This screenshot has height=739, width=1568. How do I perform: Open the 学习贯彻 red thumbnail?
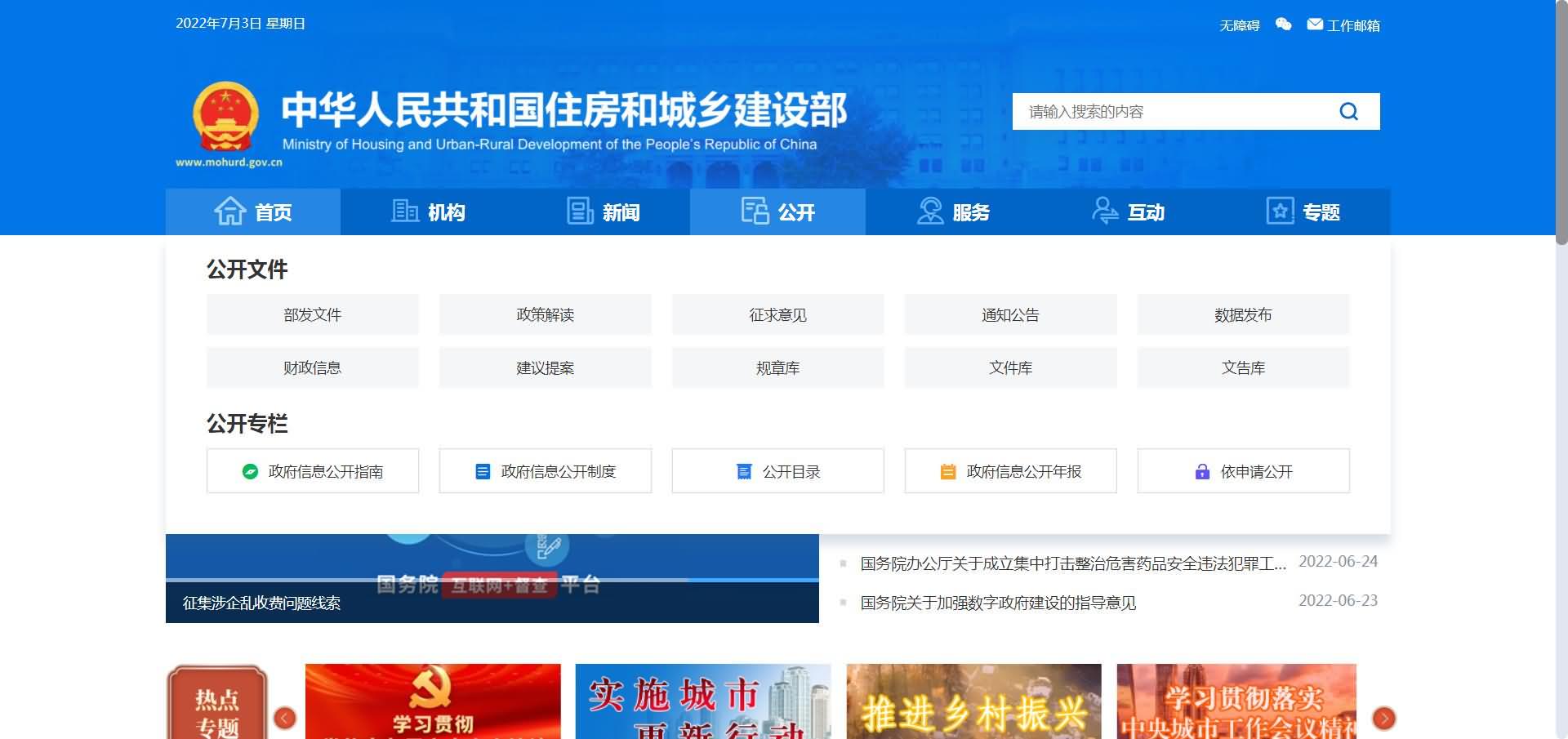pos(433,701)
